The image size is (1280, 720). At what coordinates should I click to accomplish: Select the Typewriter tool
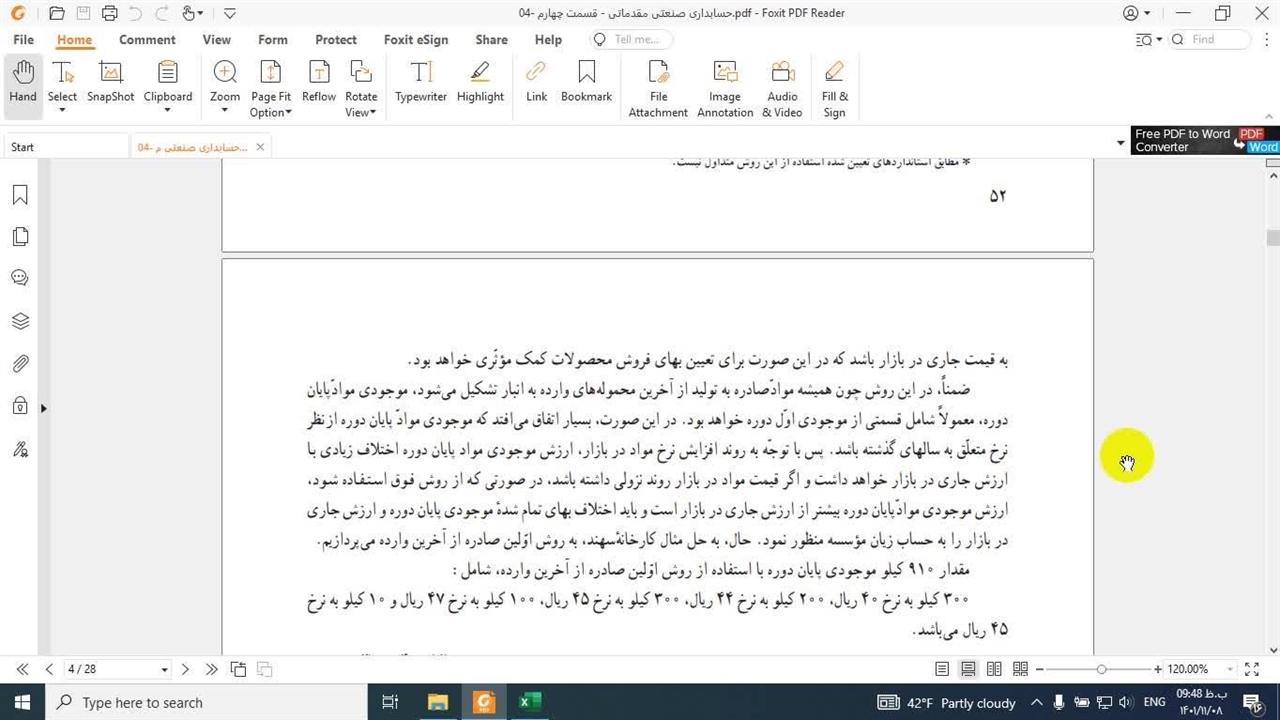[420, 82]
